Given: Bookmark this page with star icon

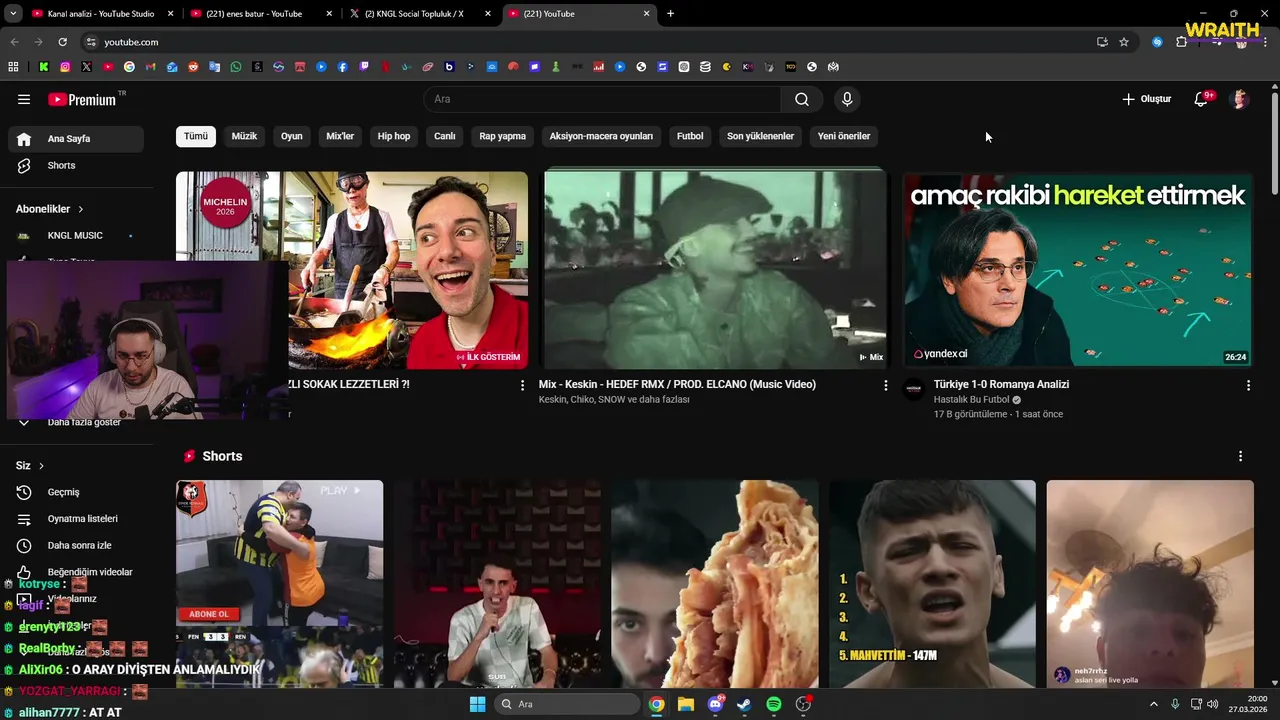Looking at the screenshot, I should pyautogui.click(x=1124, y=42).
